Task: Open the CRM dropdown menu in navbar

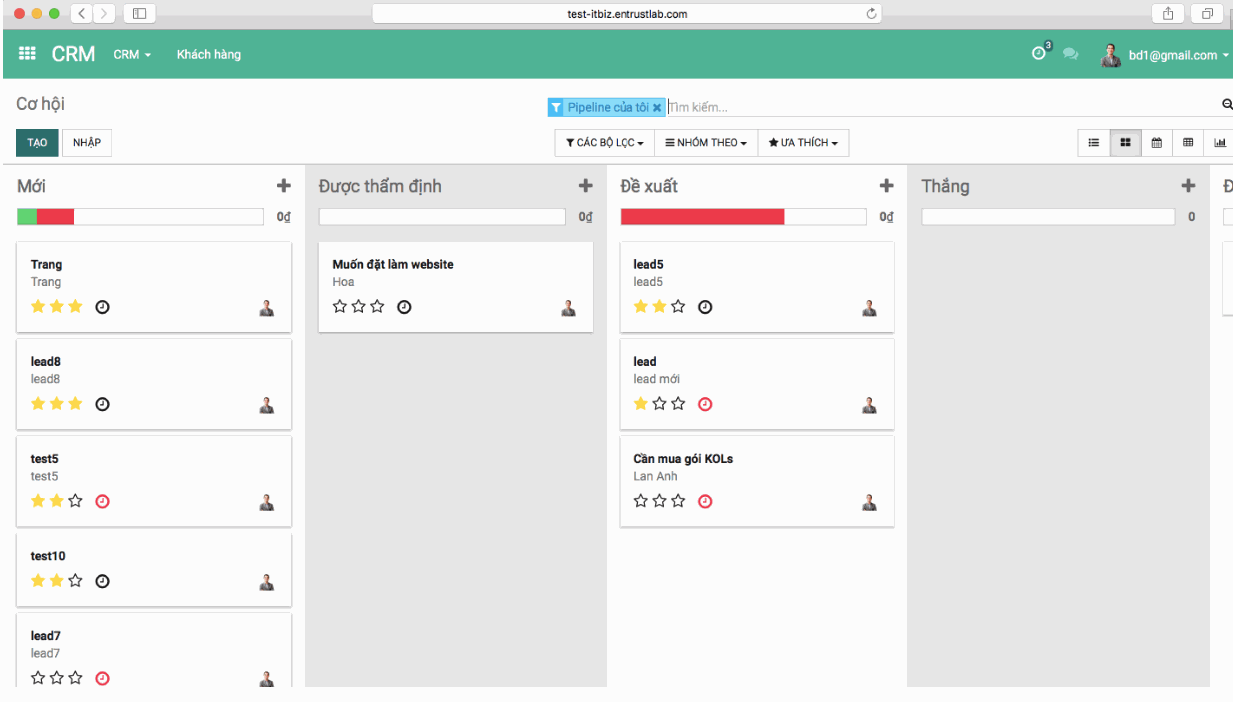Action: click(x=132, y=55)
